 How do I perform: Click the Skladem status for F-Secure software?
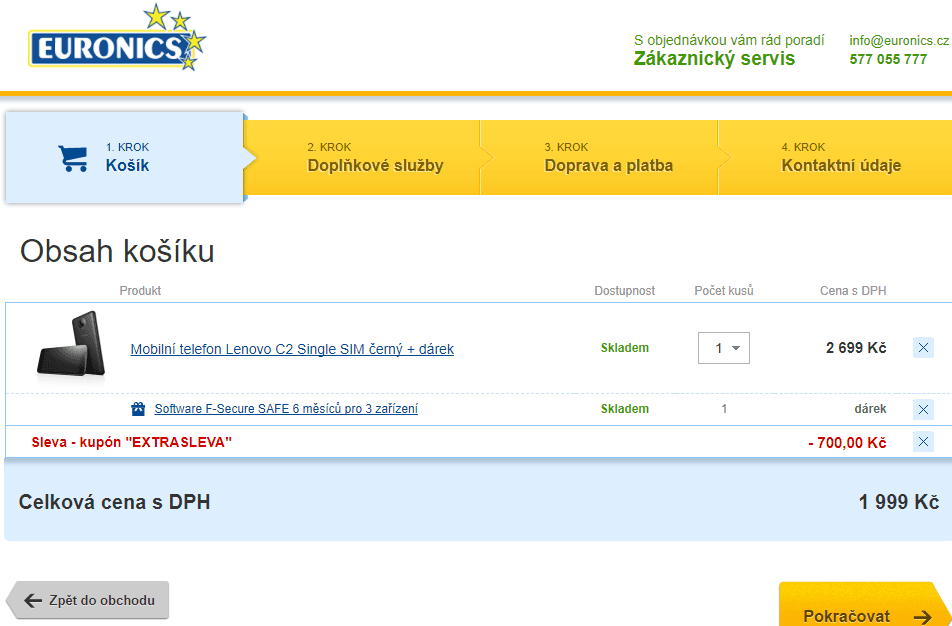[625, 409]
